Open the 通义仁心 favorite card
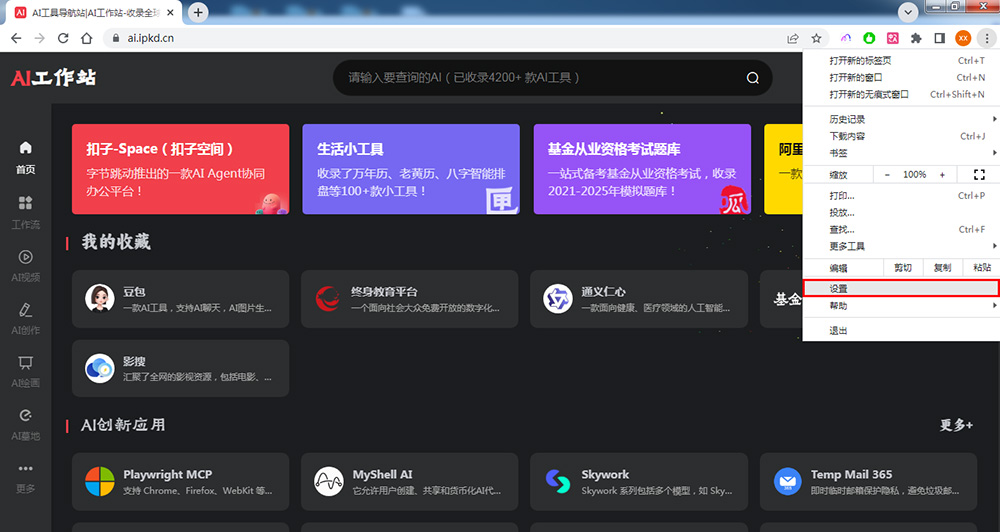The height and width of the screenshot is (532, 1000). pyautogui.click(x=639, y=299)
